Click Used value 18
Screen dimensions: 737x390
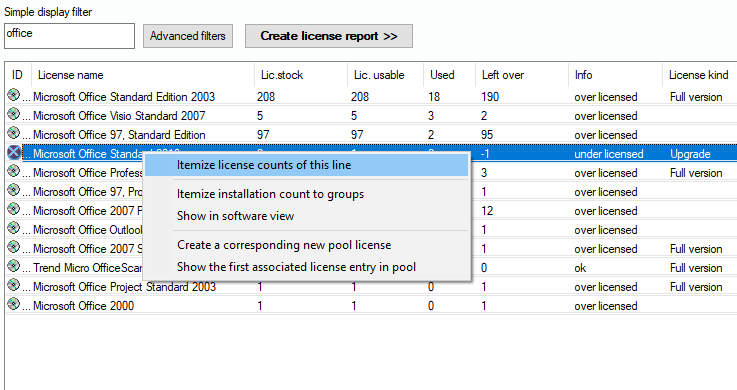434,97
